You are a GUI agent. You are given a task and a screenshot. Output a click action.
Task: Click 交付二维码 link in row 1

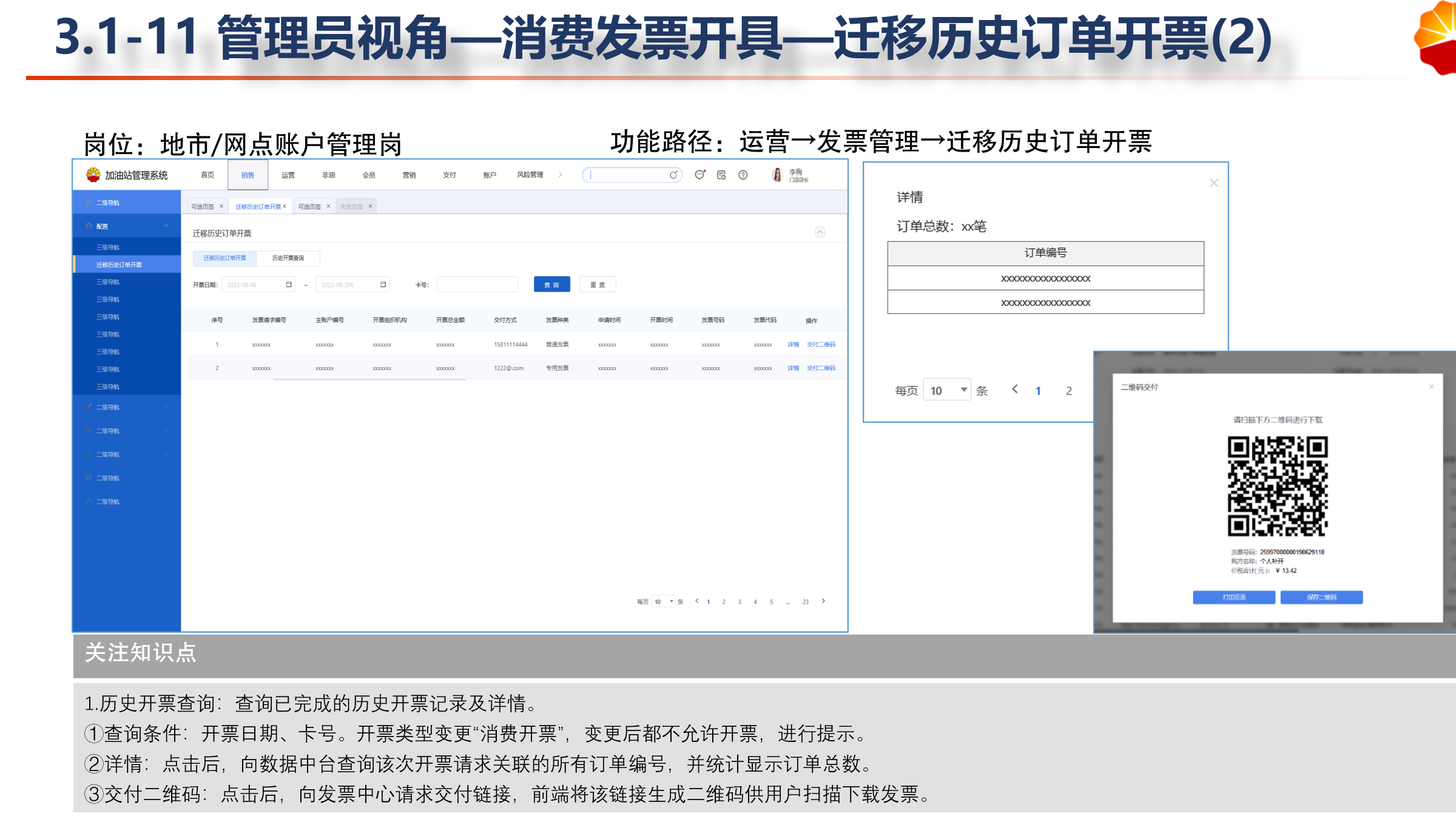pyautogui.click(x=821, y=345)
